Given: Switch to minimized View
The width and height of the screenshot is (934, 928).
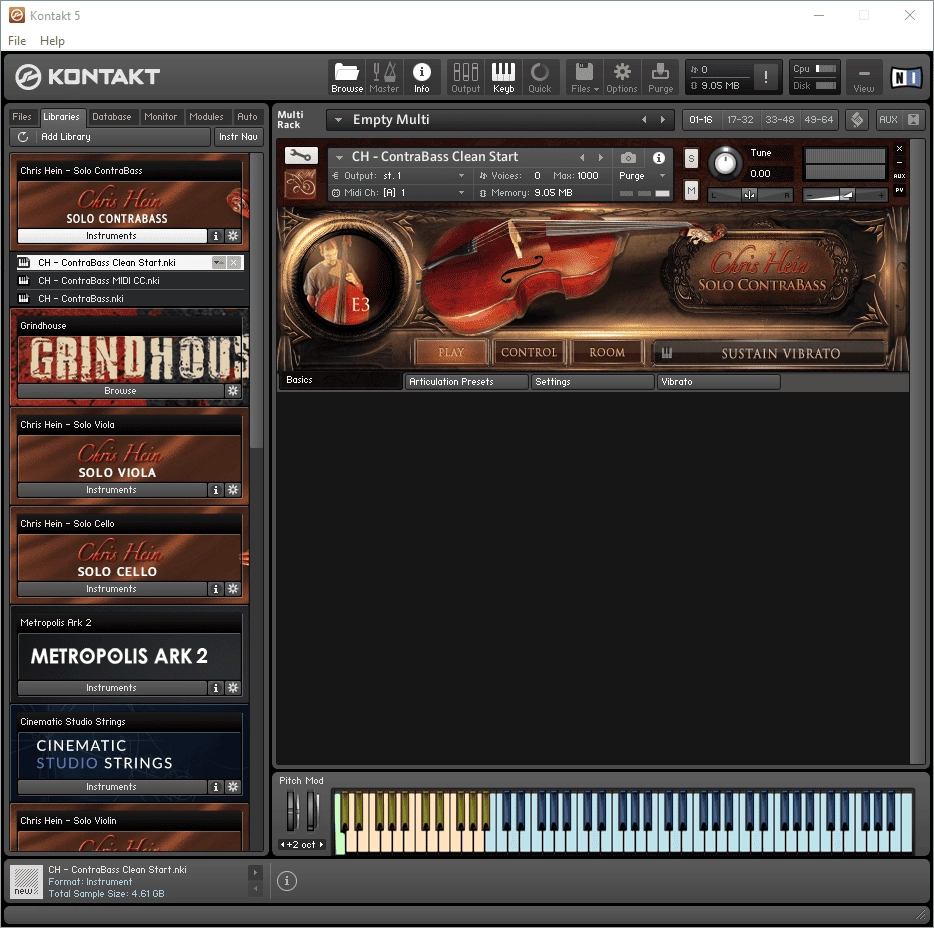Looking at the screenshot, I should click(864, 77).
